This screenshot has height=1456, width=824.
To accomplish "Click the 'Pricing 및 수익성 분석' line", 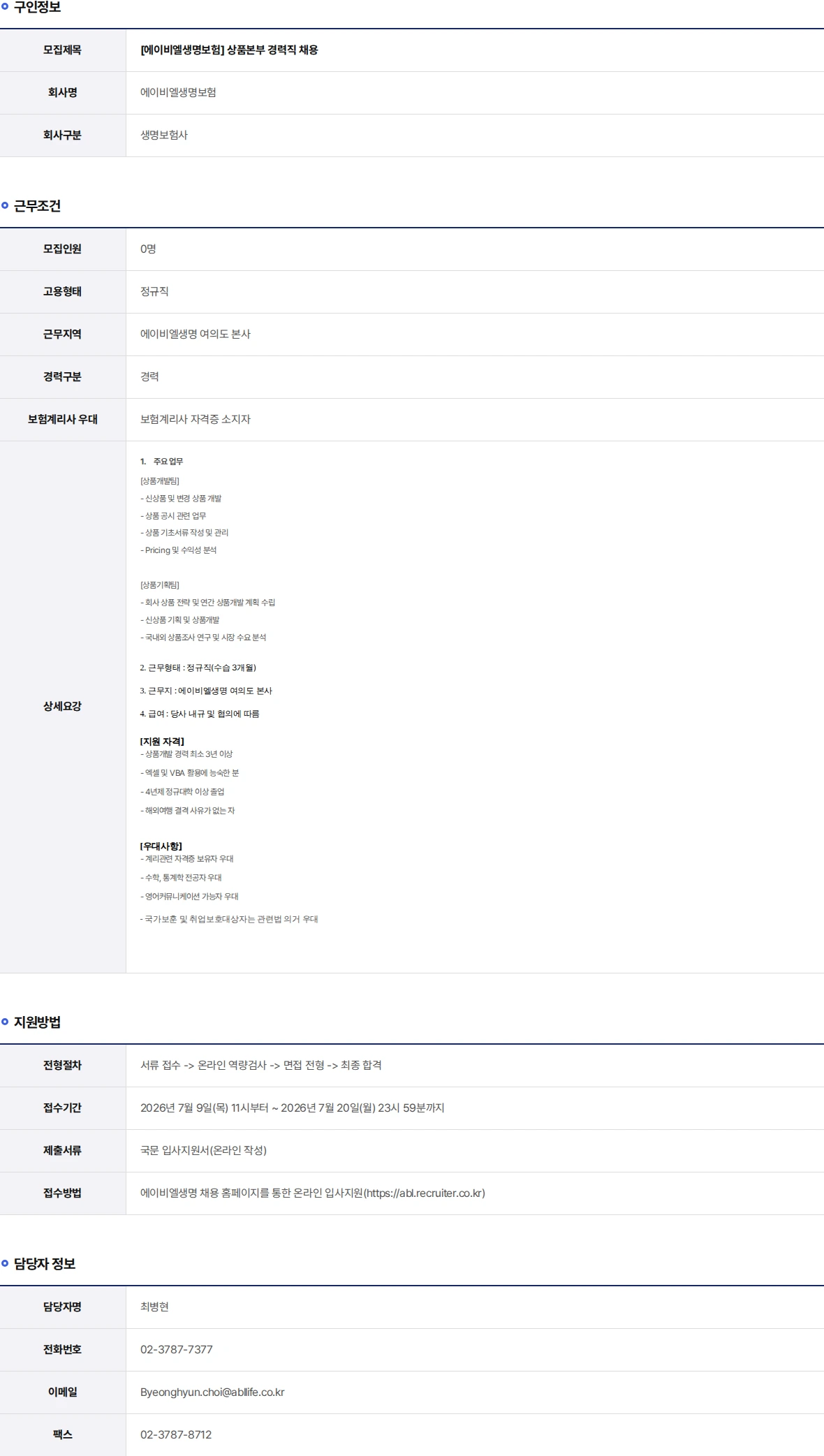I will click(179, 550).
